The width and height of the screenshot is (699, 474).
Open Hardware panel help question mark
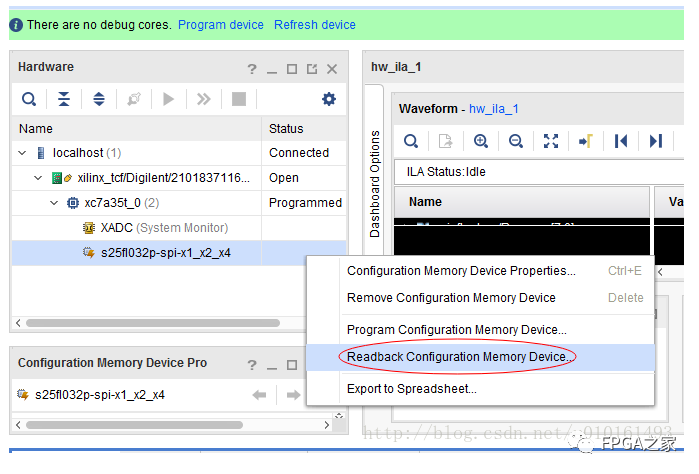[252, 69]
